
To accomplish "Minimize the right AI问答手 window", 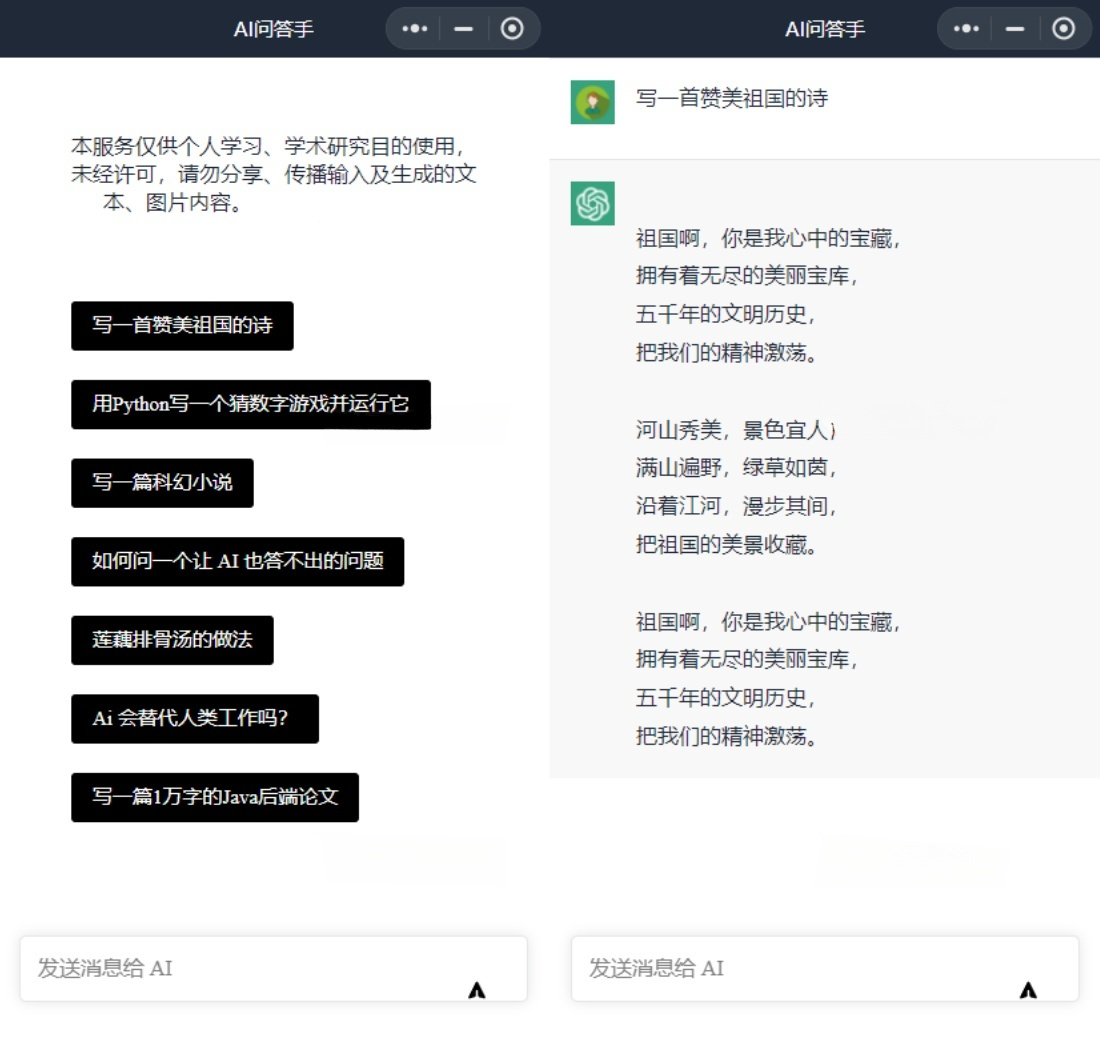I will coord(1014,28).
